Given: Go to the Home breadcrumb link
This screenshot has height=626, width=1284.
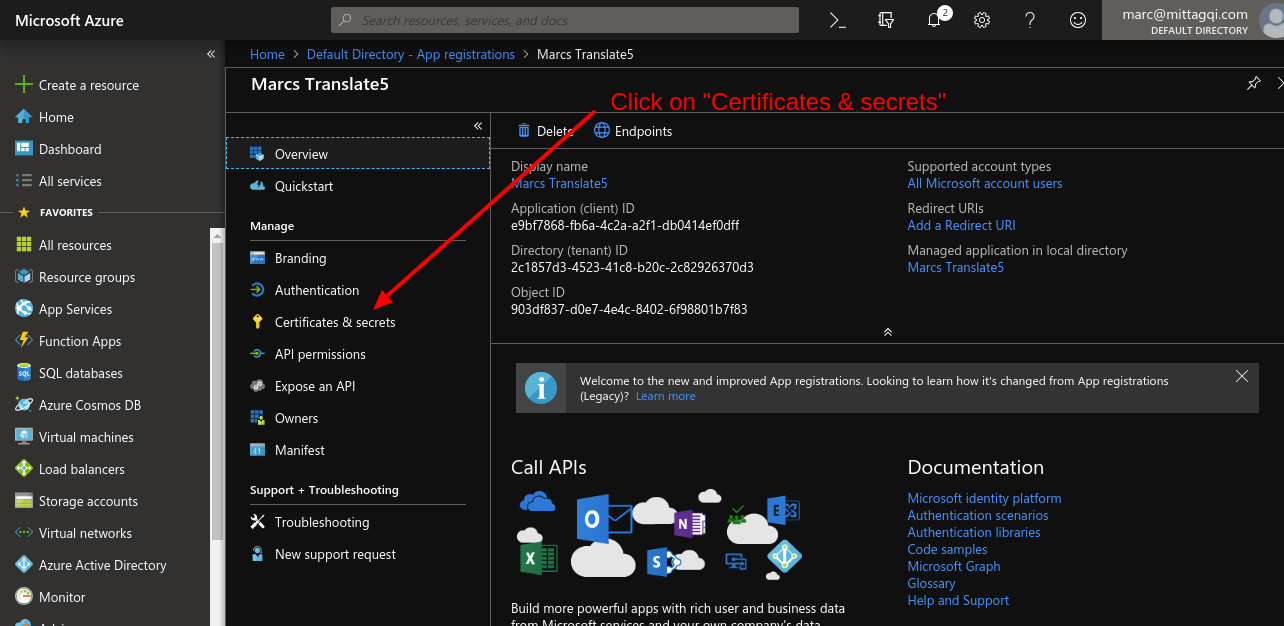Looking at the screenshot, I should pyautogui.click(x=267, y=55).
